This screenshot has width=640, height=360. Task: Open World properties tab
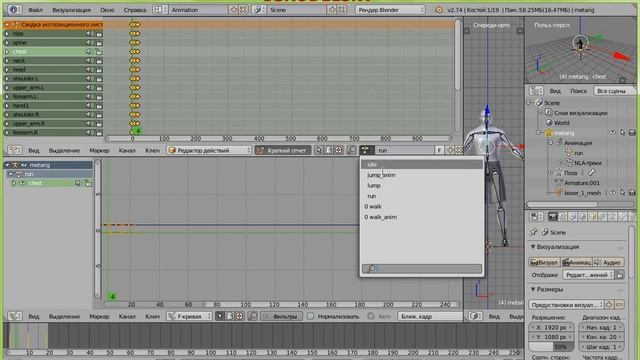[582, 217]
